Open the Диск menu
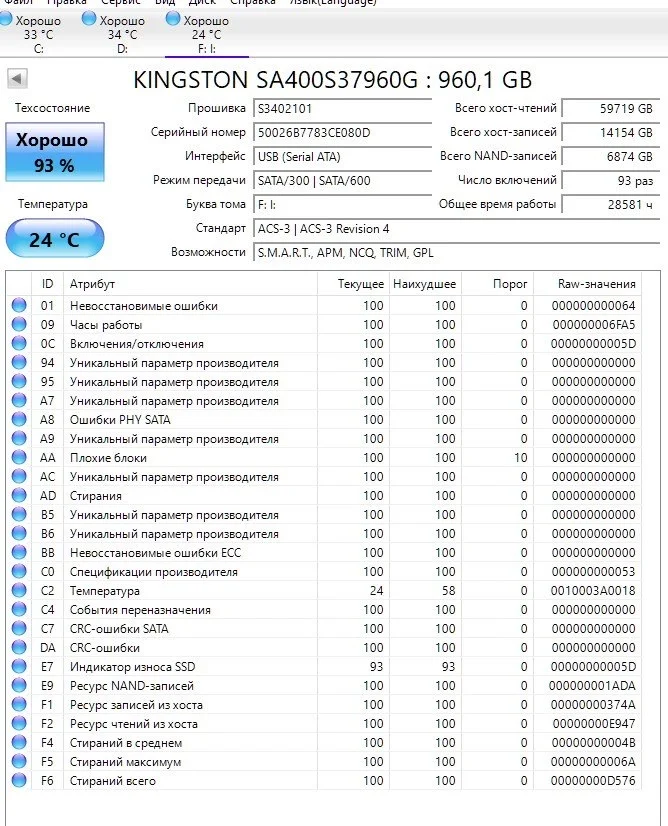 [x=202, y=2]
